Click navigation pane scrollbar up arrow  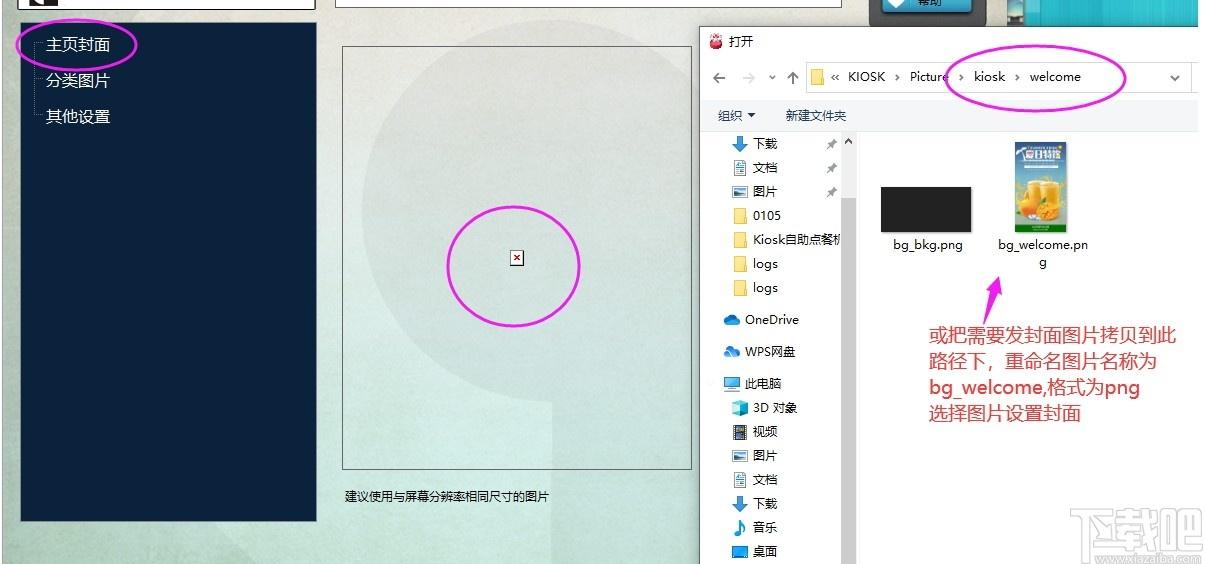[849, 142]
